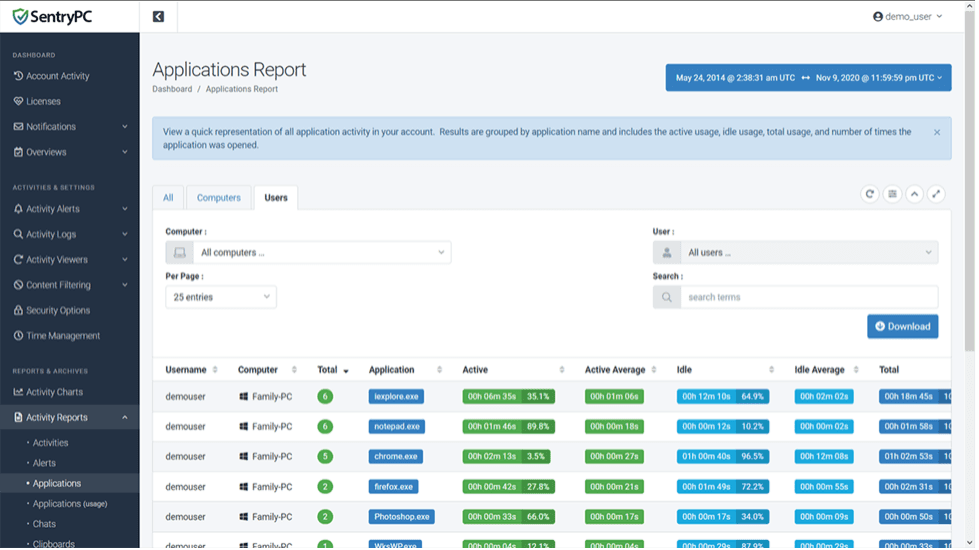This screenshot has height=550, width=979.
Task: Open Account Activity in the sidebar
Action: 57,76
